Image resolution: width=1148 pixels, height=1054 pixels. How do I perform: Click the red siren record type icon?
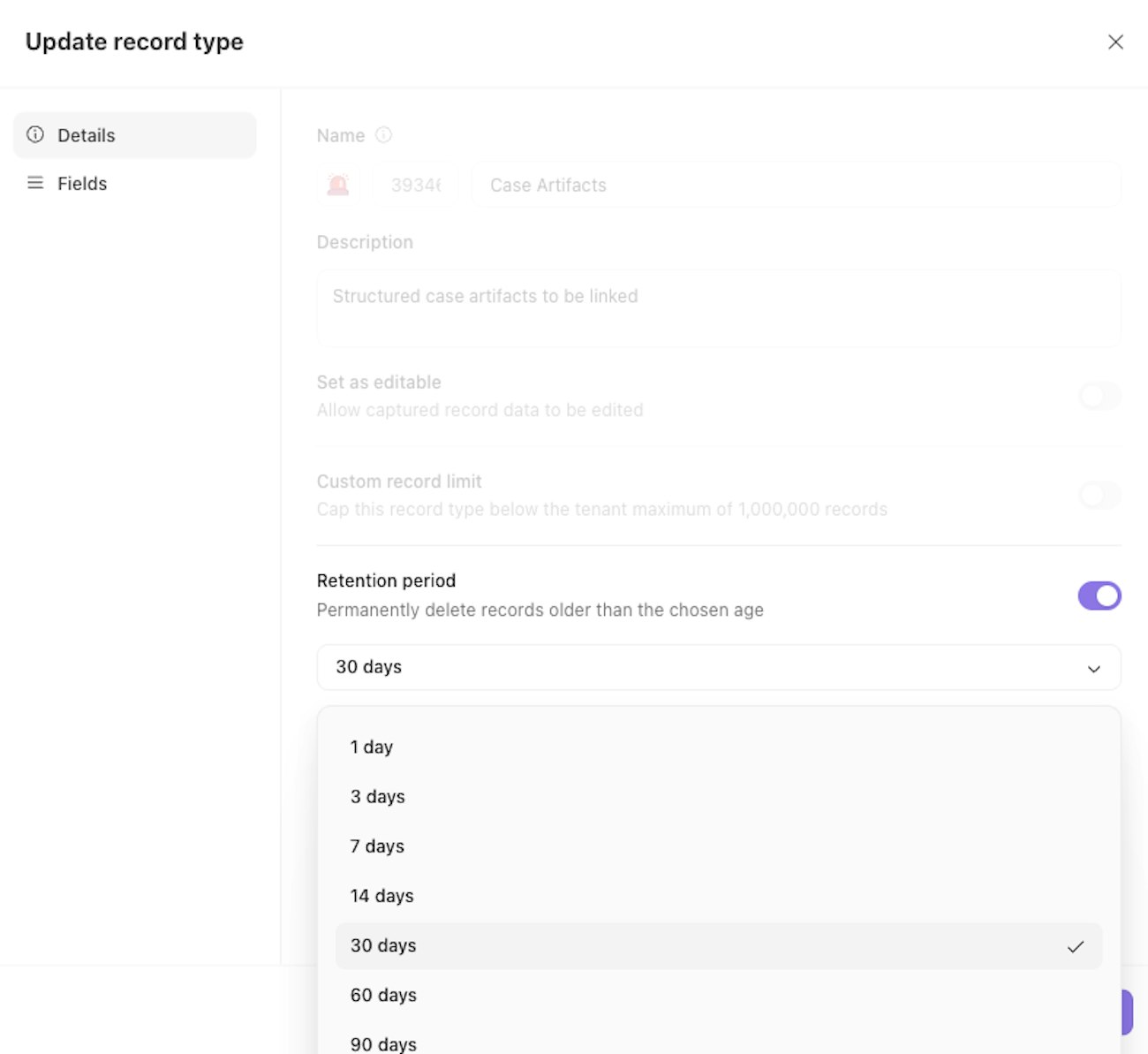[x=338, y=185]
